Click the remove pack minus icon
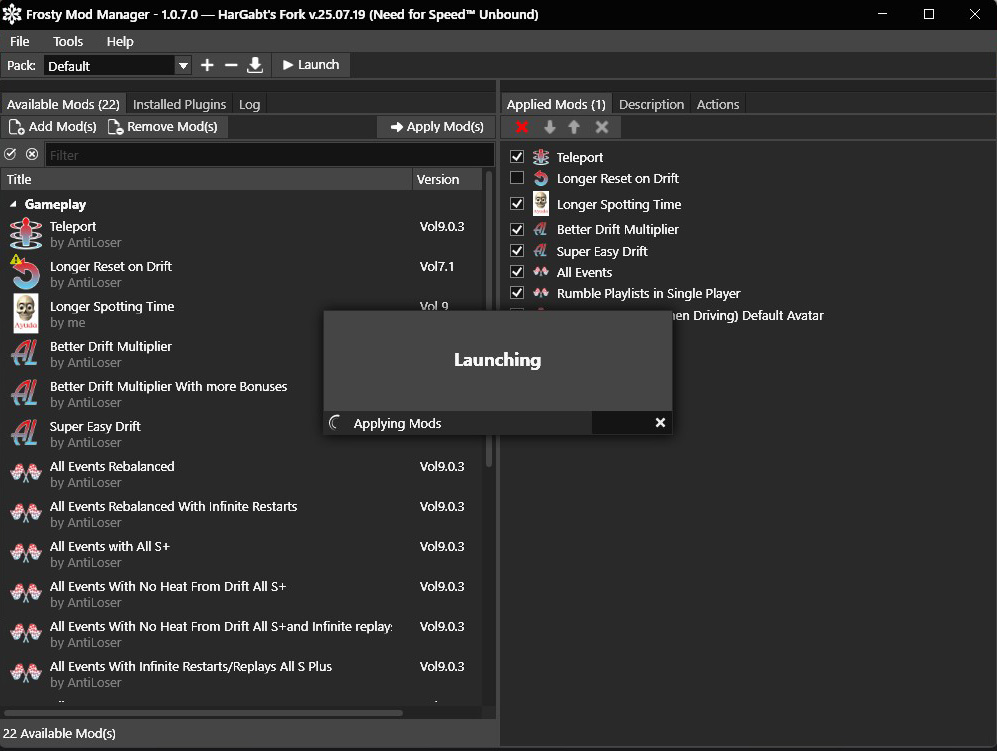997x751 pixels. pos(231,65)
